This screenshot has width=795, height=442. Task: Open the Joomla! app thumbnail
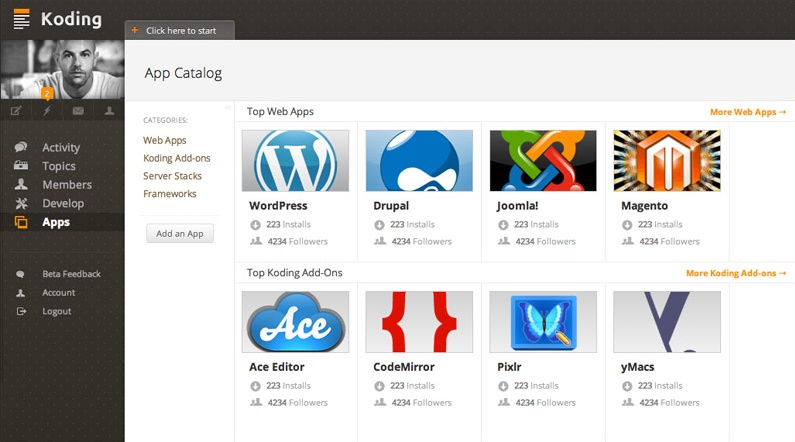coord(543,161)
